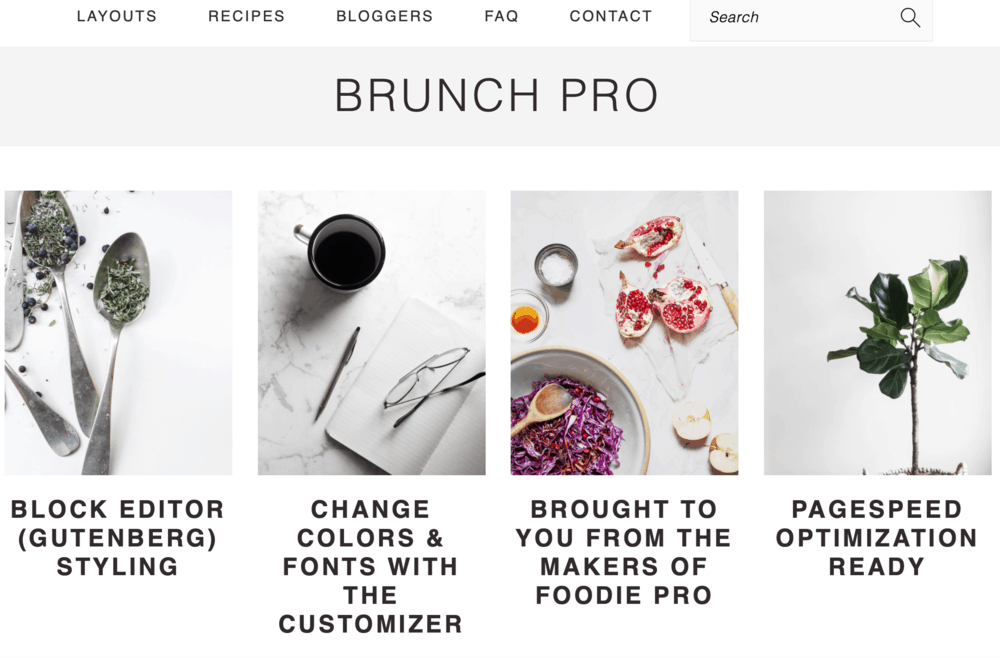
Task: Select the Search field to type a query
Action: pyautogui.click(x=790, y=17)
